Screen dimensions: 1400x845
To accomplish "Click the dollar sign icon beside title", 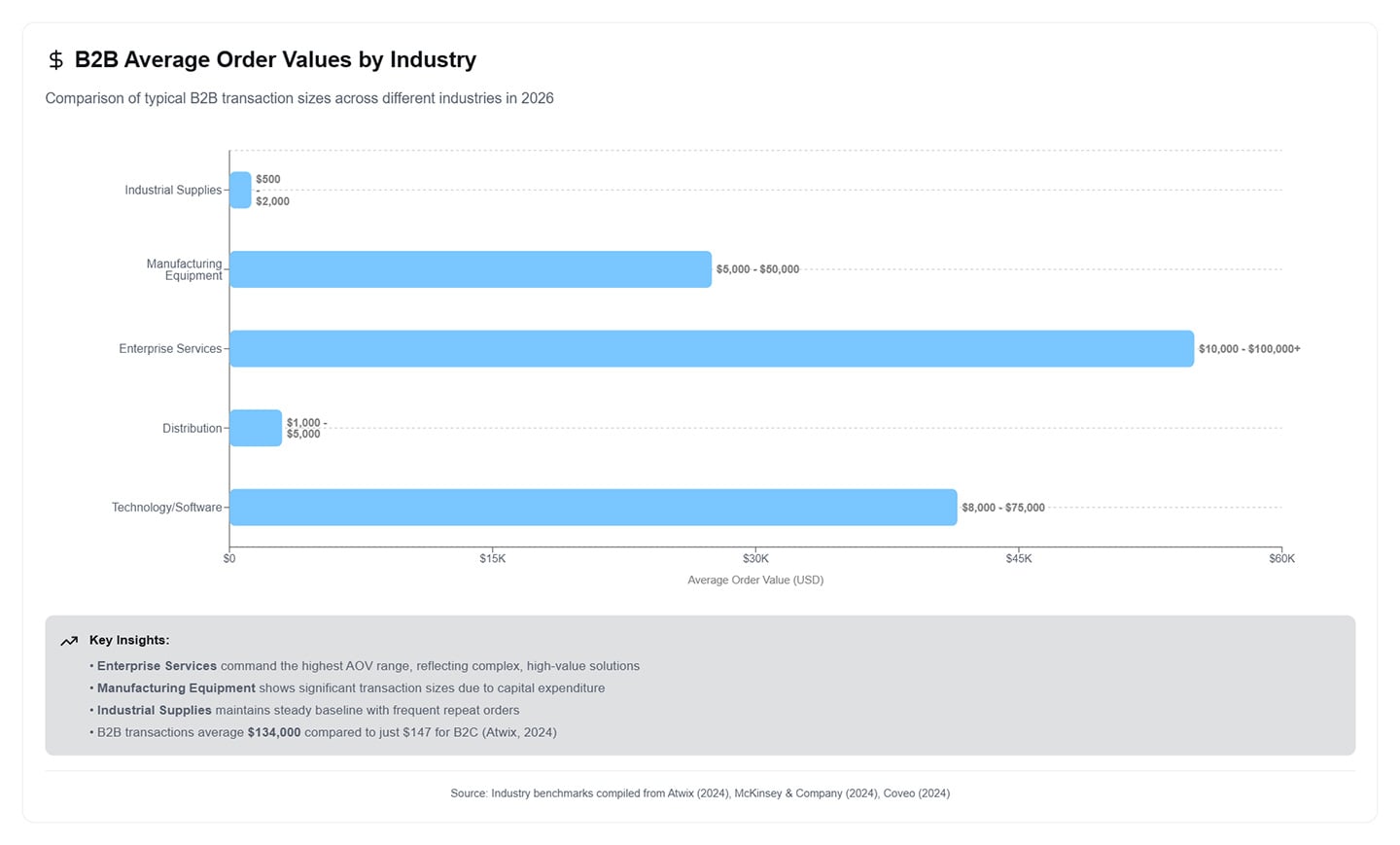I will pyautogui.click(x=55, y=60).
